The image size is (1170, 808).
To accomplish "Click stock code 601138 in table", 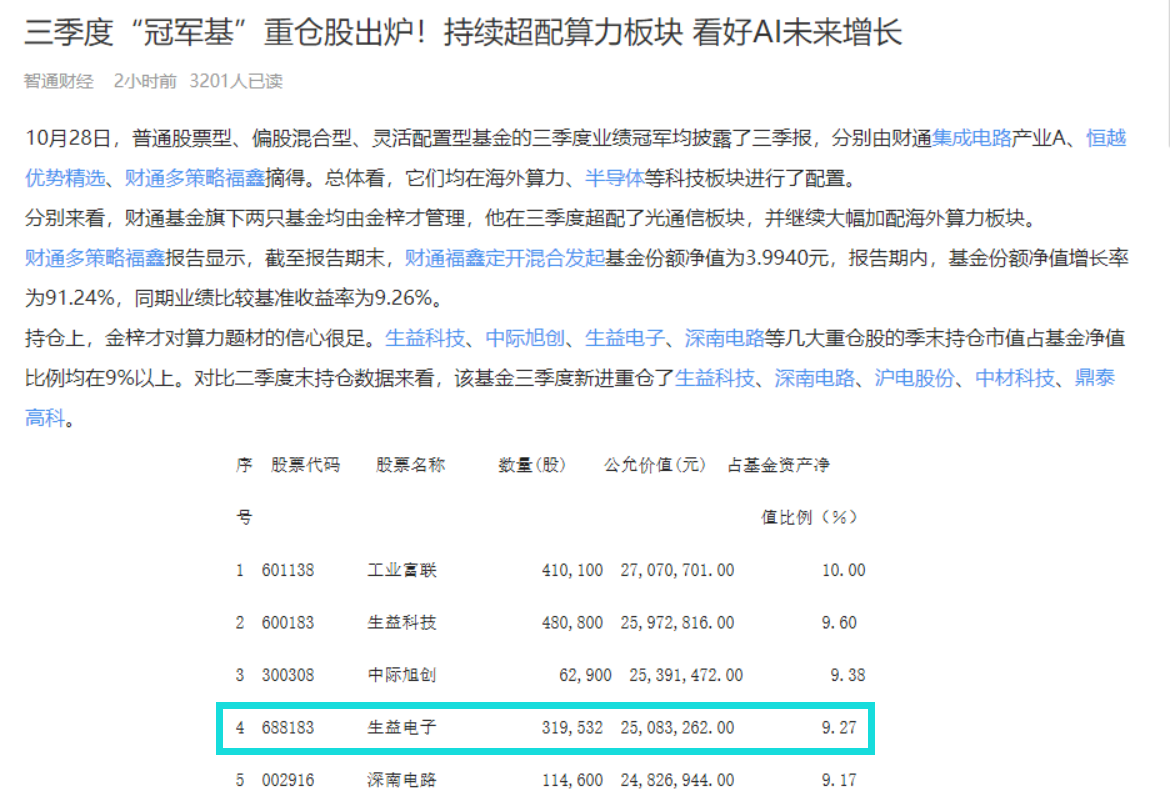I will coord(288,571).
